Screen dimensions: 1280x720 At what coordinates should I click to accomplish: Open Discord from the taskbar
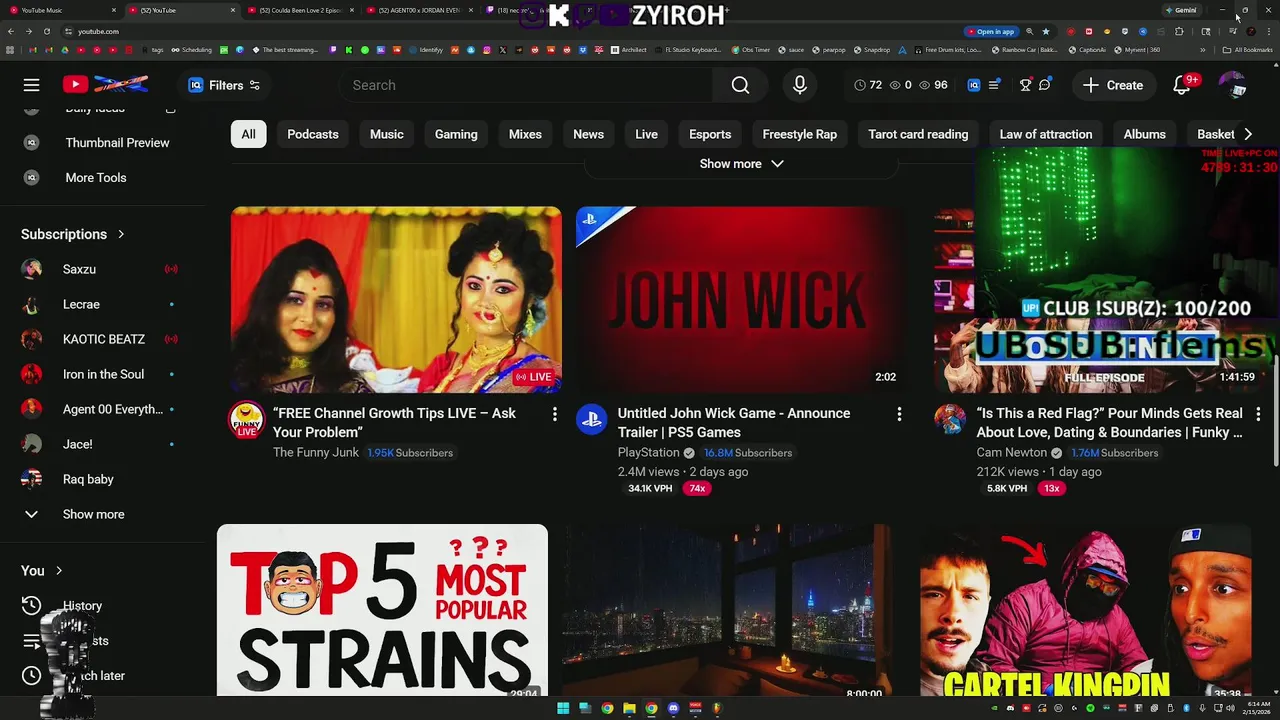pos(673,708)
